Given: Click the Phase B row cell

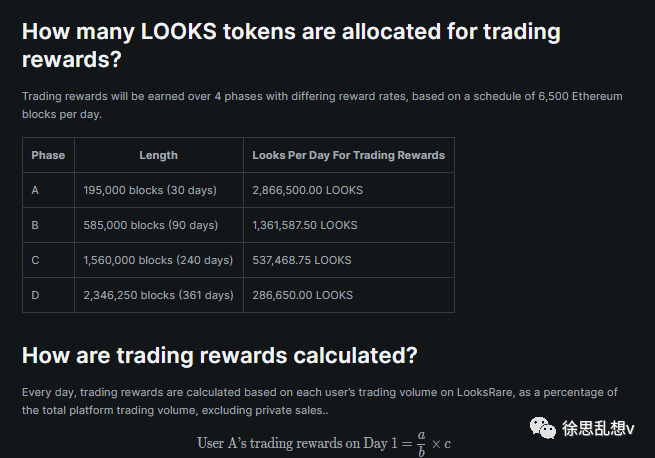Looking at the screenshot, I should (48, 225).
